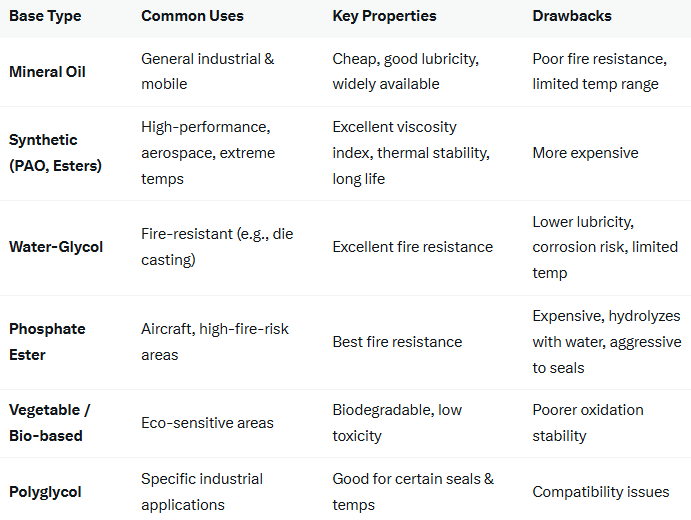Click the Polyglycol base type cell
Image resolution: width=691 pixels, height=520 pixels.
click(45, 492)
